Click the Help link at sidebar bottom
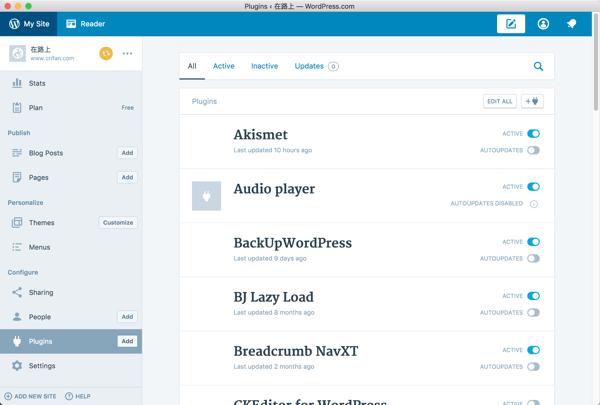The width and height of the screenshot is (600, 405). [78, 396]
